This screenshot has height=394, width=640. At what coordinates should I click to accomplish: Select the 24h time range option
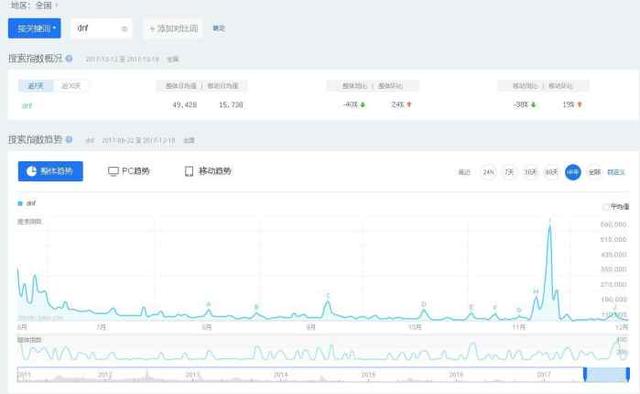[488, 172]
